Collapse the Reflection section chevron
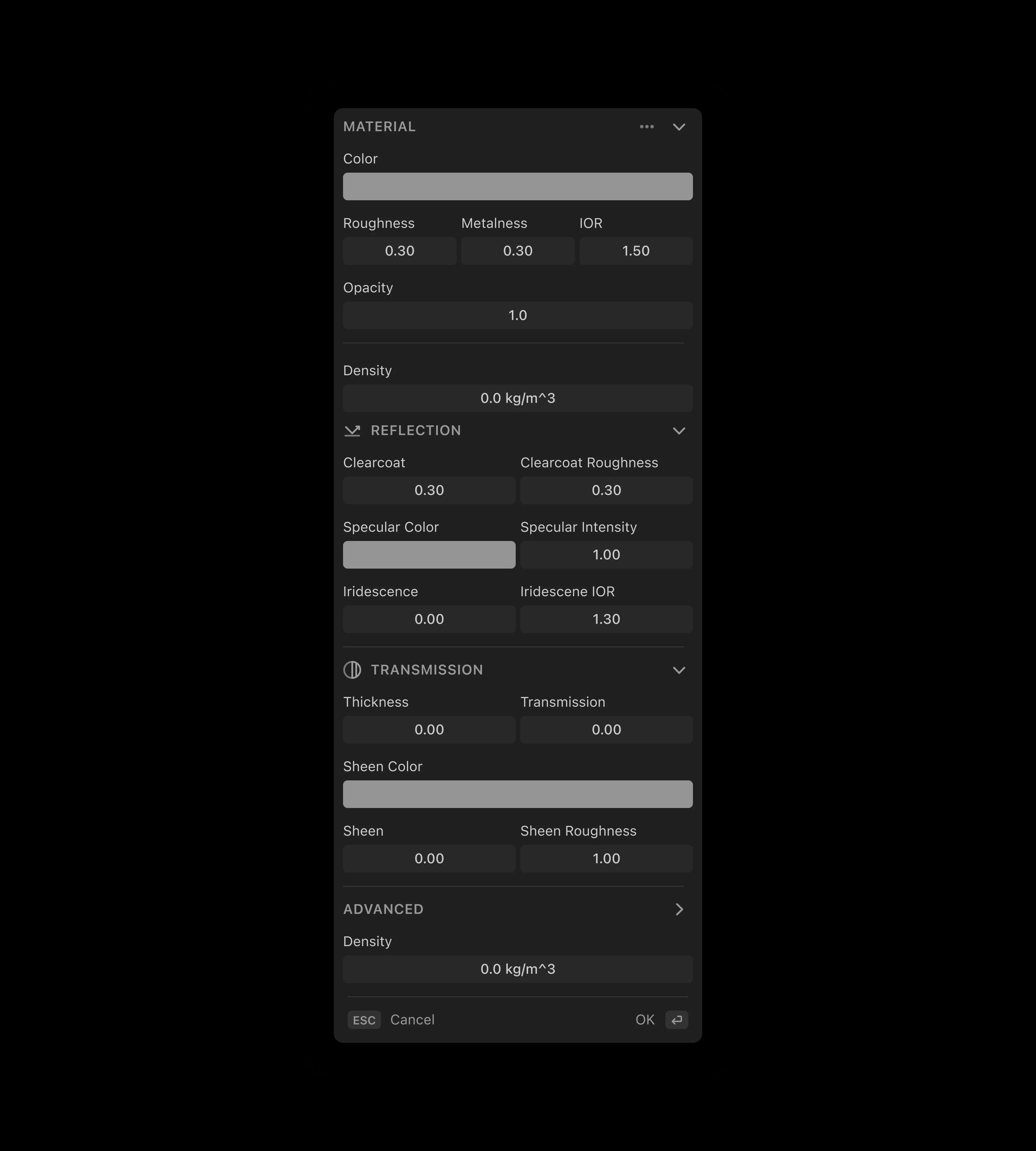The height and width of the screenshot is (1151, 1036). point(679,431)
